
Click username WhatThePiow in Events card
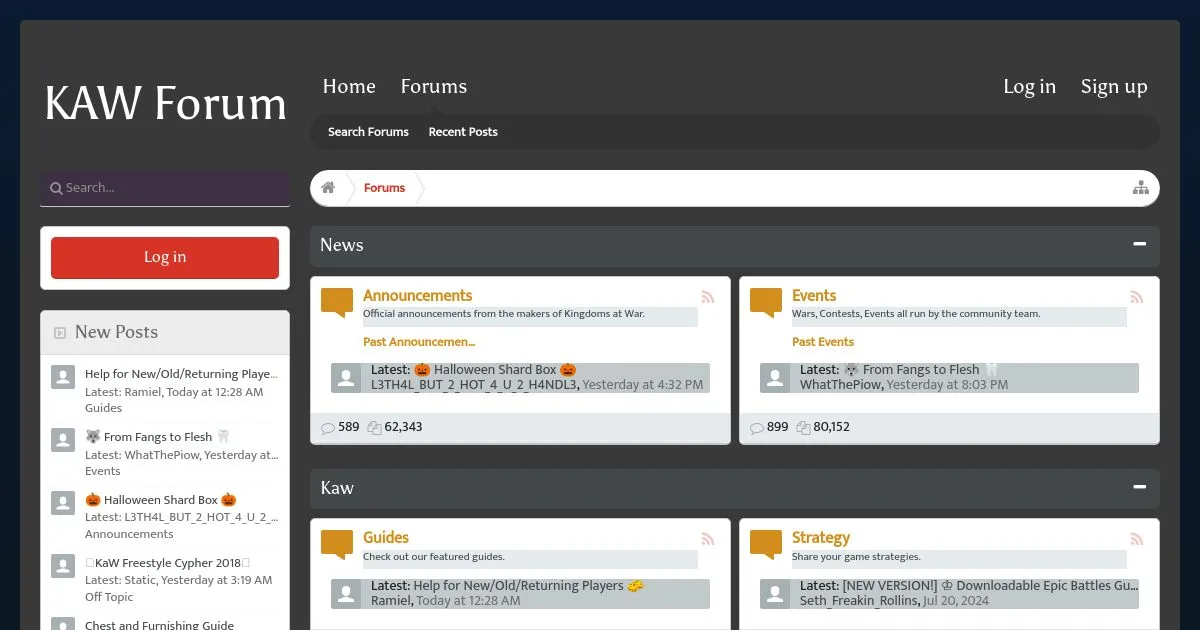click(x=840, y=385)
